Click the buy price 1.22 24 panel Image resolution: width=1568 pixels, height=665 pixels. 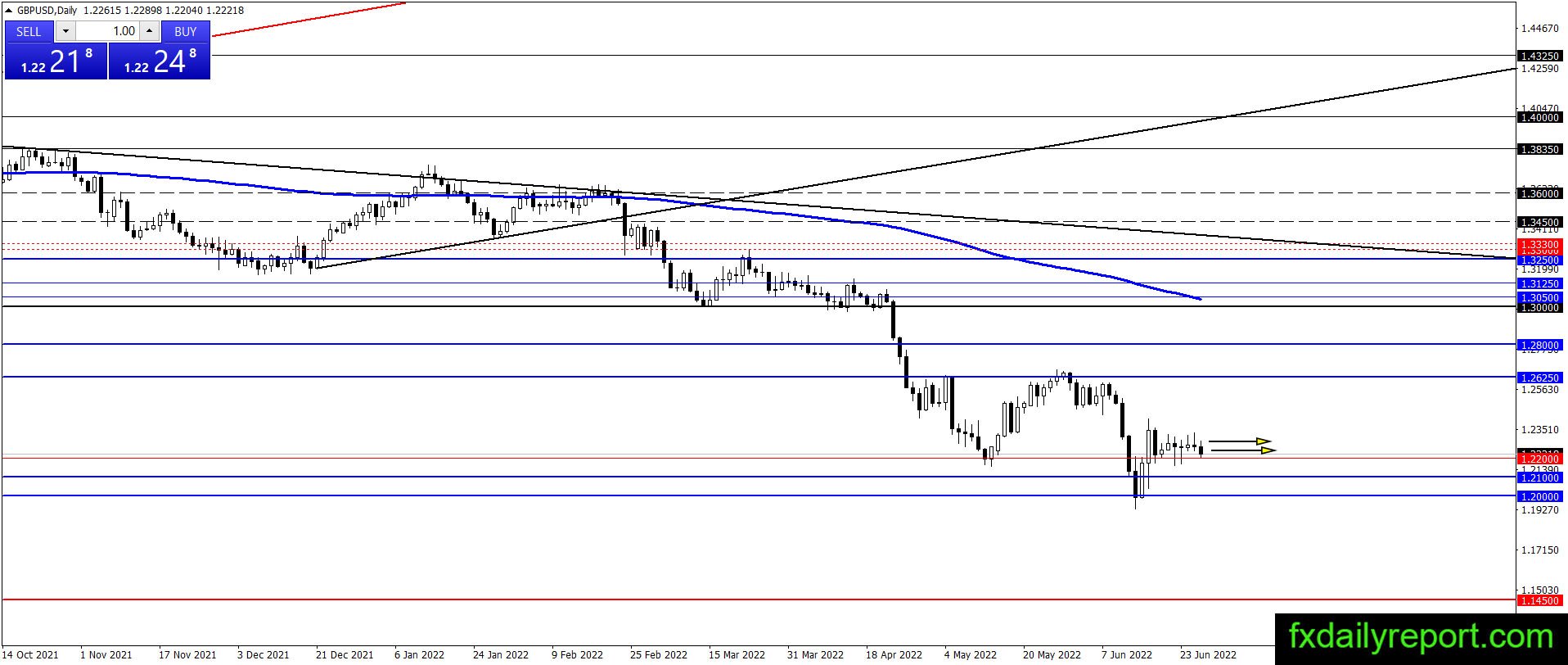coord(160,61)
